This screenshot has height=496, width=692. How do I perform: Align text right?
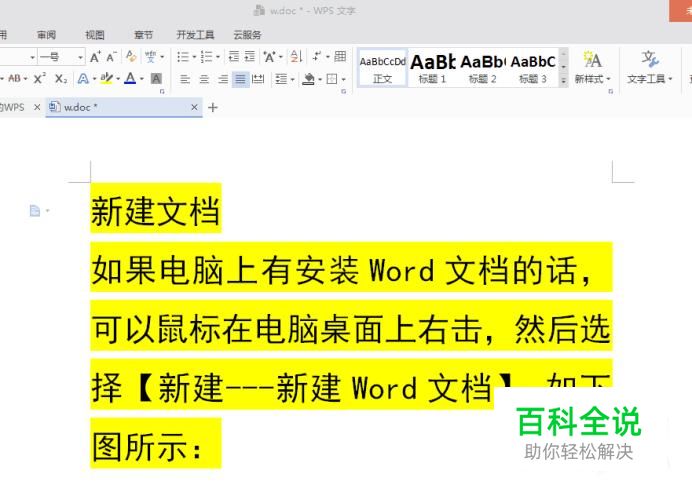point(223,79)
